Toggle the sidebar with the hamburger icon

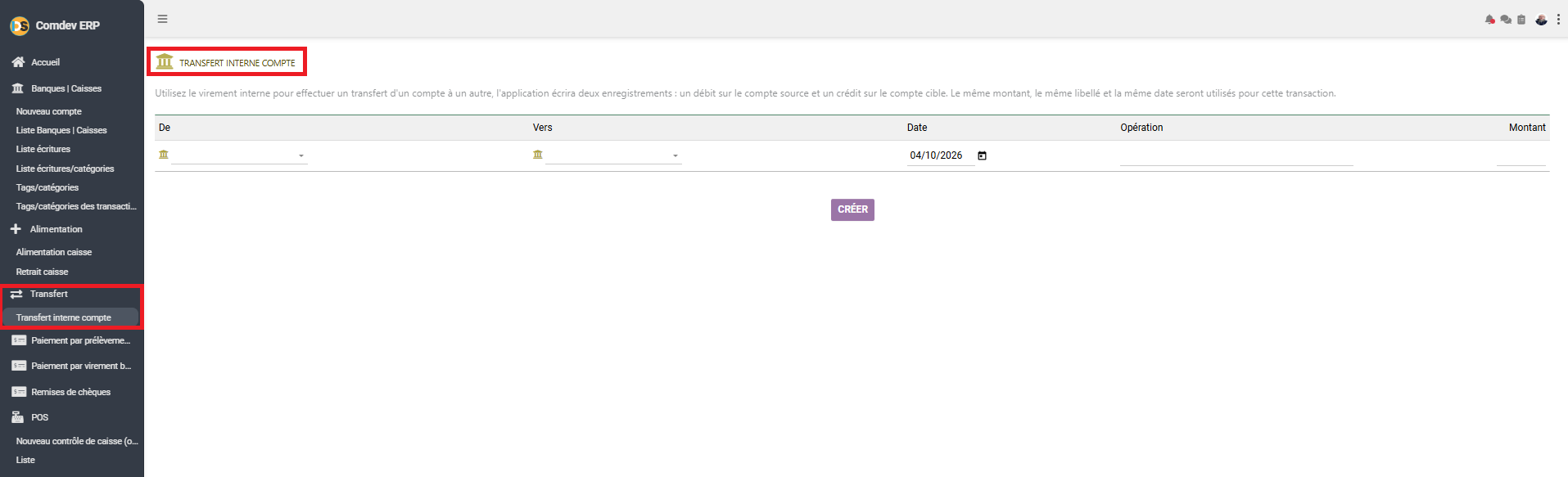click(x=163, y=19)
